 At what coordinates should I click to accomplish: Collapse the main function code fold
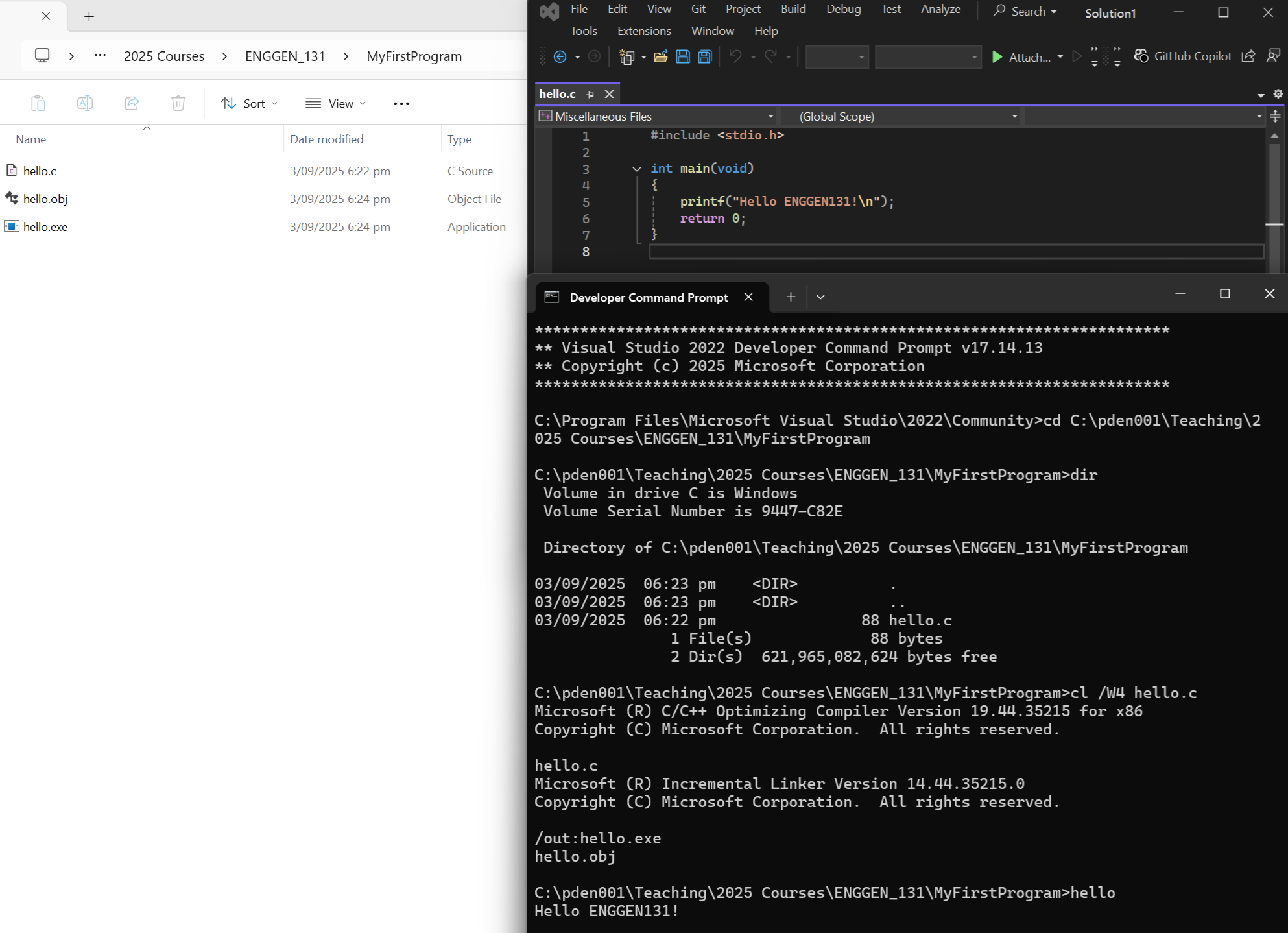(x=637, y=169)
